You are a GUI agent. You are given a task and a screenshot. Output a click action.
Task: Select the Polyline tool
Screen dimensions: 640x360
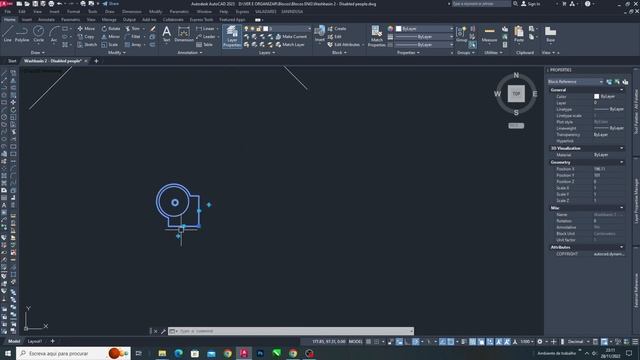coord(22,34)
